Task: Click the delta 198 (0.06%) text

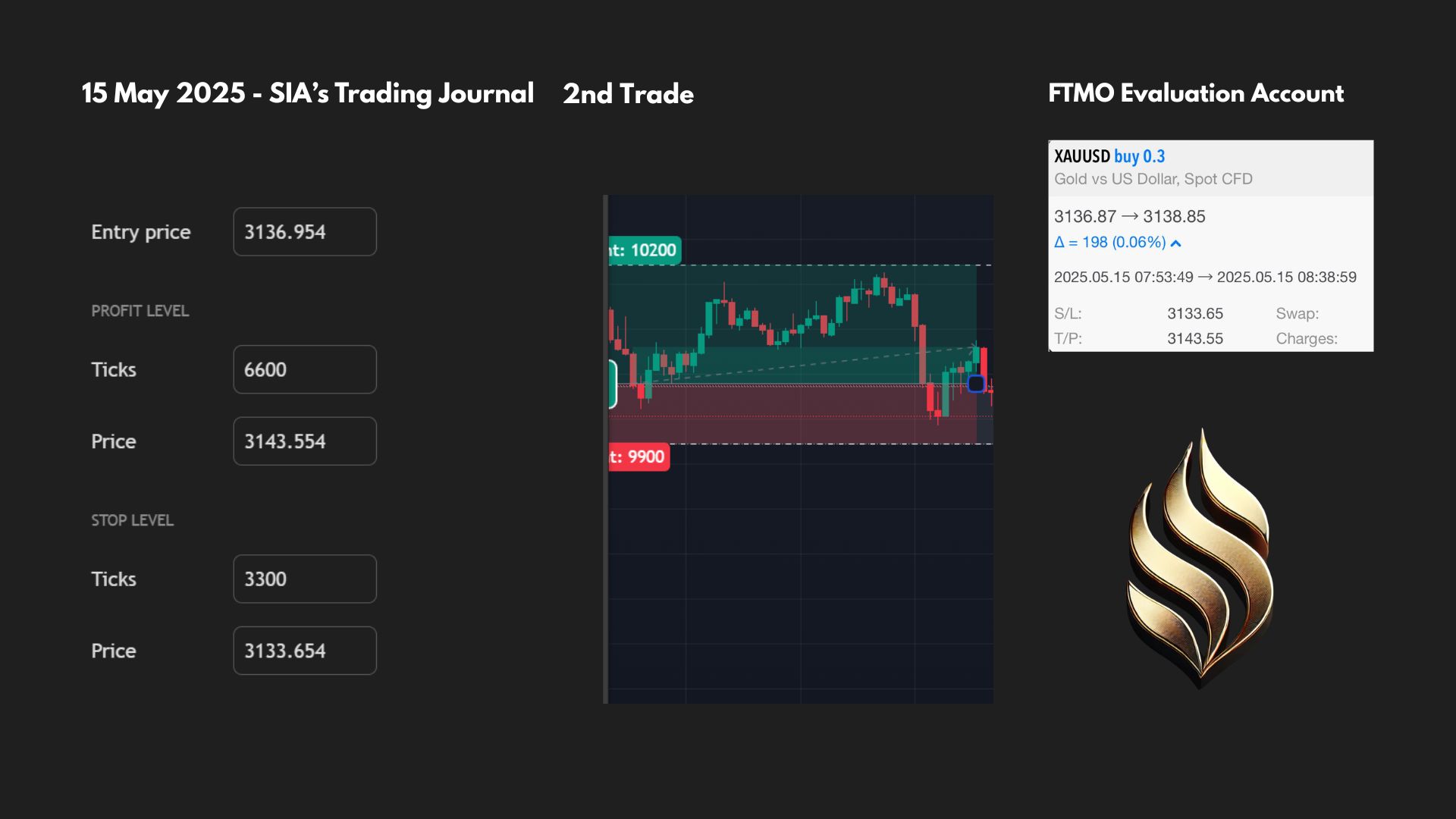Action: (1110, 243)
